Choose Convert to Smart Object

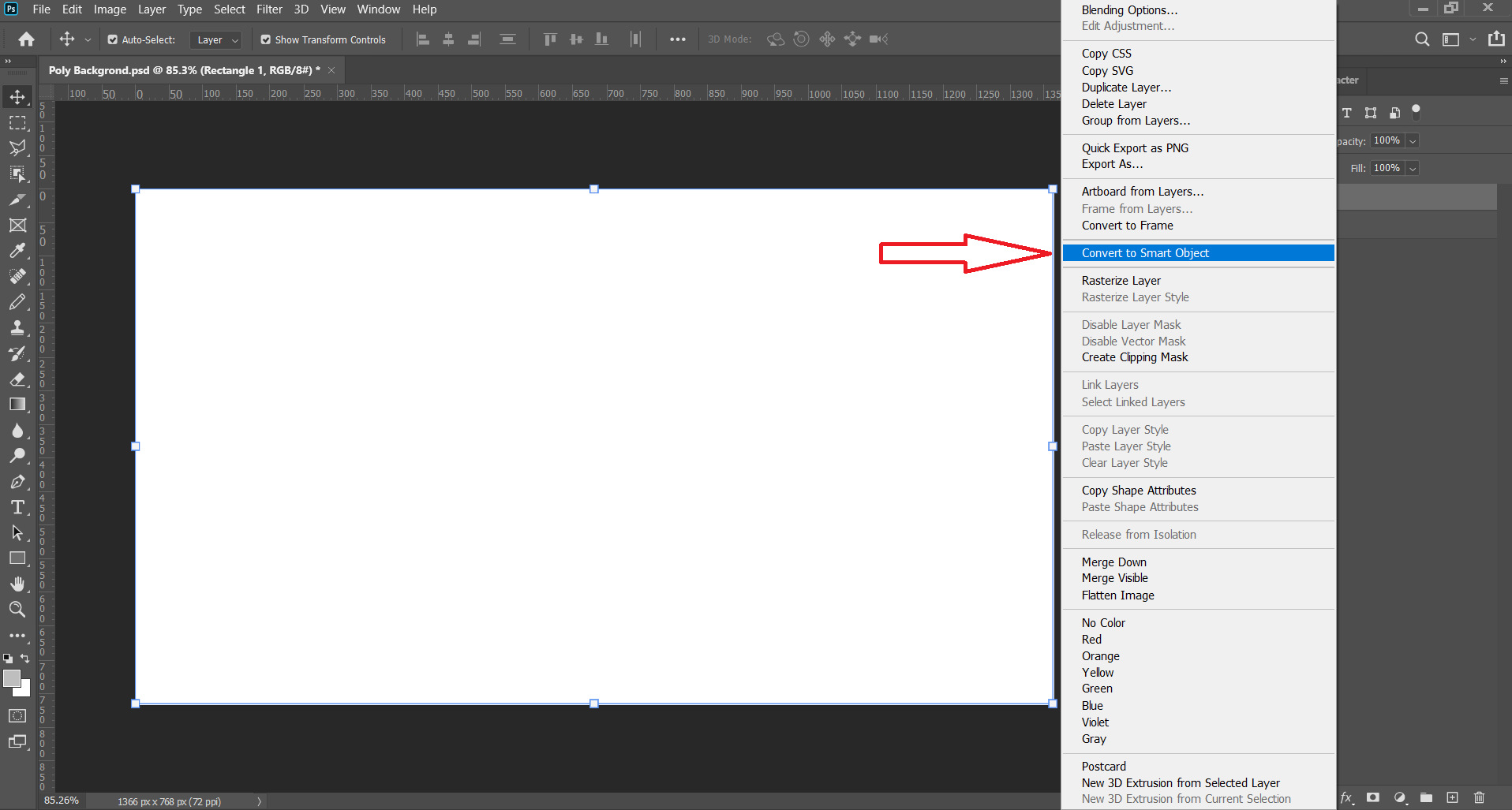coord(1145,253)
